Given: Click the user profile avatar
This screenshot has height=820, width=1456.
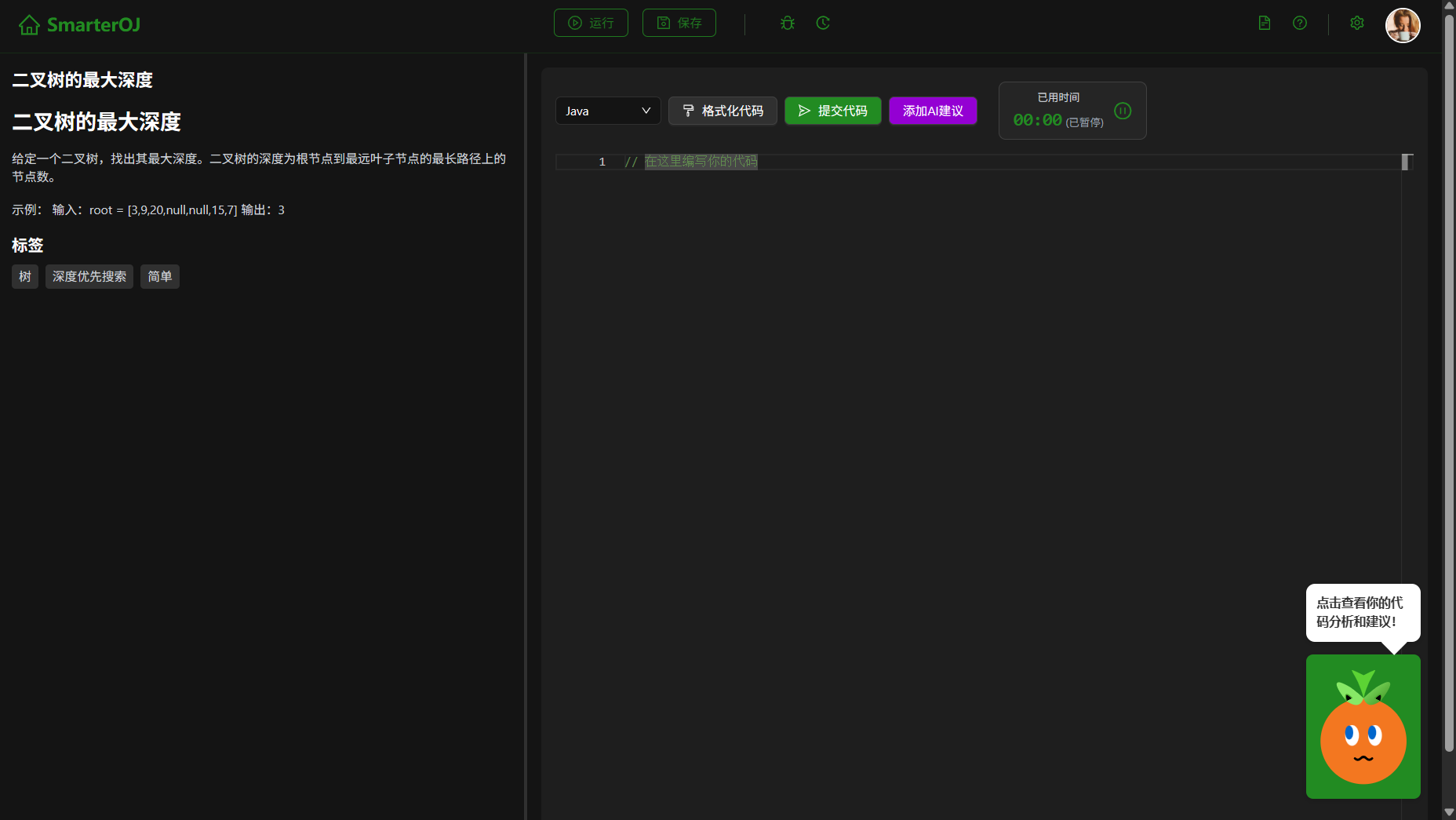Looking at the screenshot, I should pos(1403,25).
